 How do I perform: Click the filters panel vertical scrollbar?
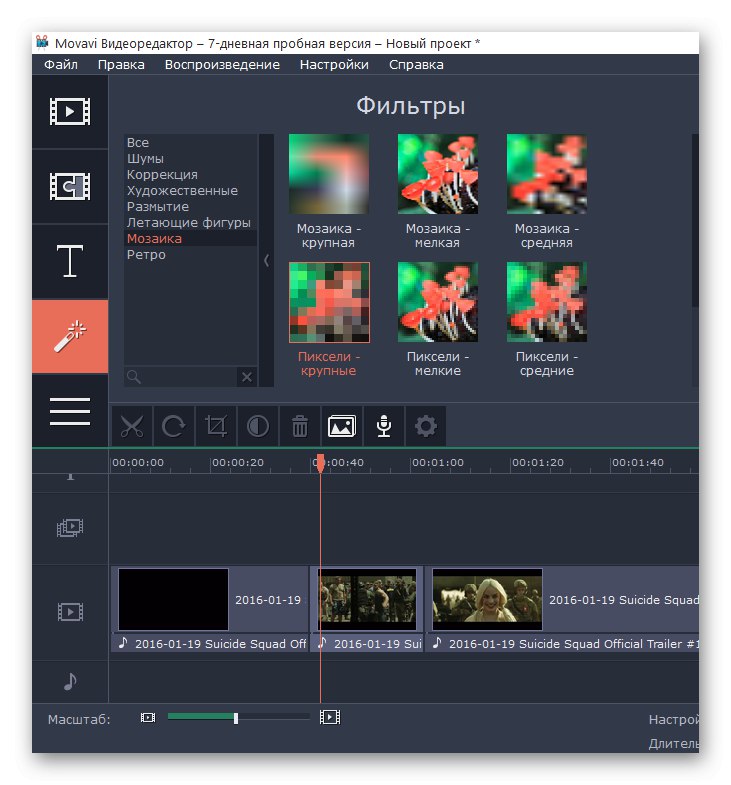point(695,220)
